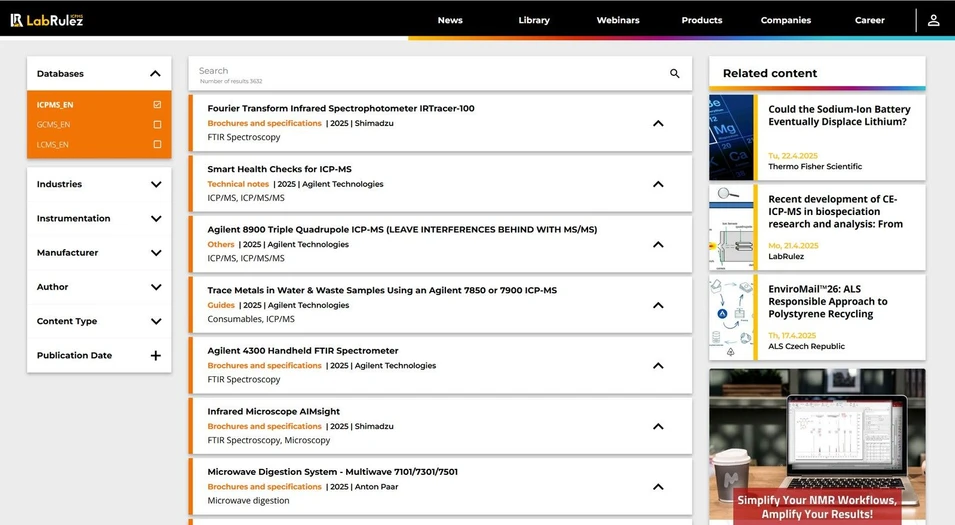Open the EnviroMail Polystyrene Recycling thumbnail
The image size is (955, 525).
731,317
